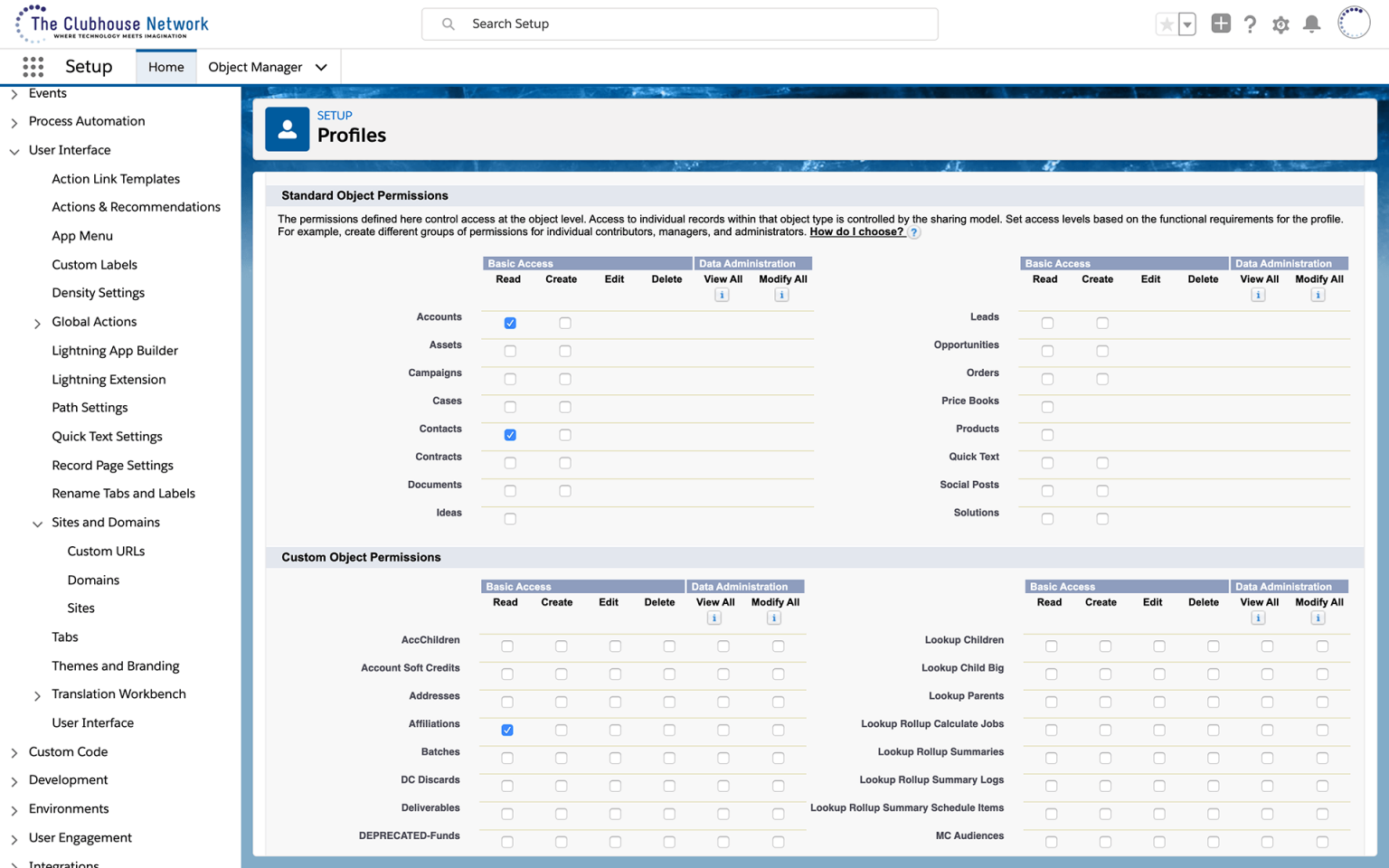The height and width of the screenshot is (868, 1389).
Task: Click the info icon under Modify All
Action: [781, 294]
